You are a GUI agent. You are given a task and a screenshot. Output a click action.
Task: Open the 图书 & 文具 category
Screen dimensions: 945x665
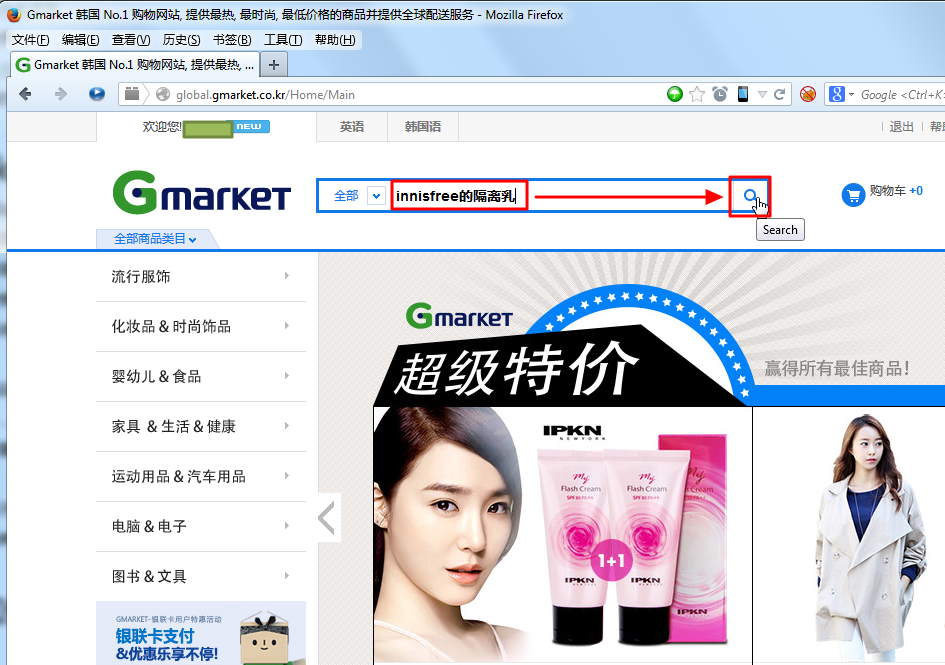pyautogui.click(x=149, y=576)
